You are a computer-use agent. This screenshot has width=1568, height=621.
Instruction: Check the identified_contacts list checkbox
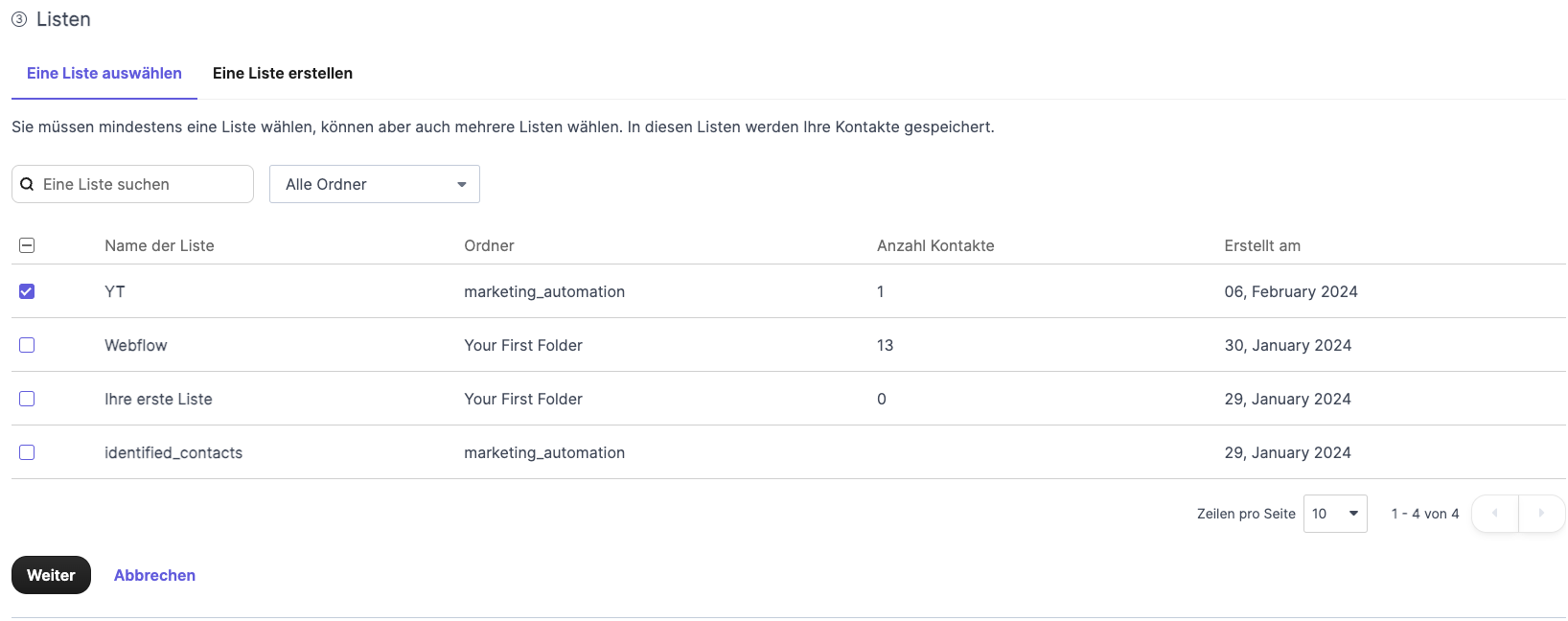[x=27, y=452]
